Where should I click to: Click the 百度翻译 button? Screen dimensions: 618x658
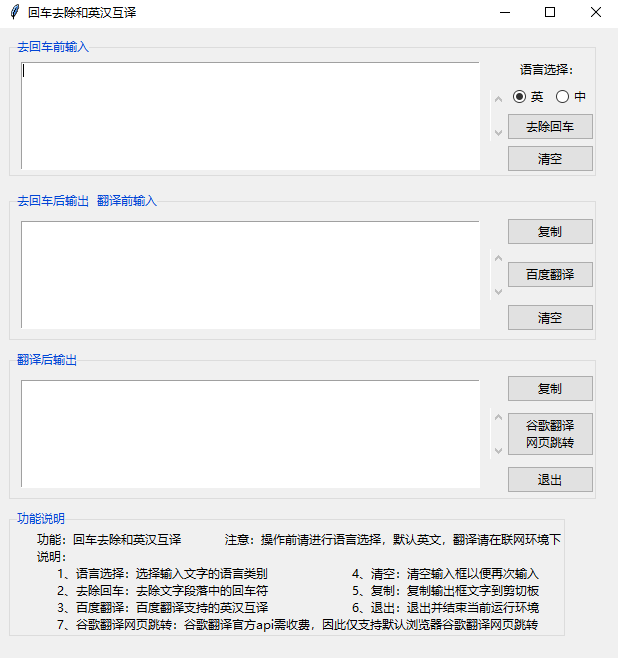550,274
